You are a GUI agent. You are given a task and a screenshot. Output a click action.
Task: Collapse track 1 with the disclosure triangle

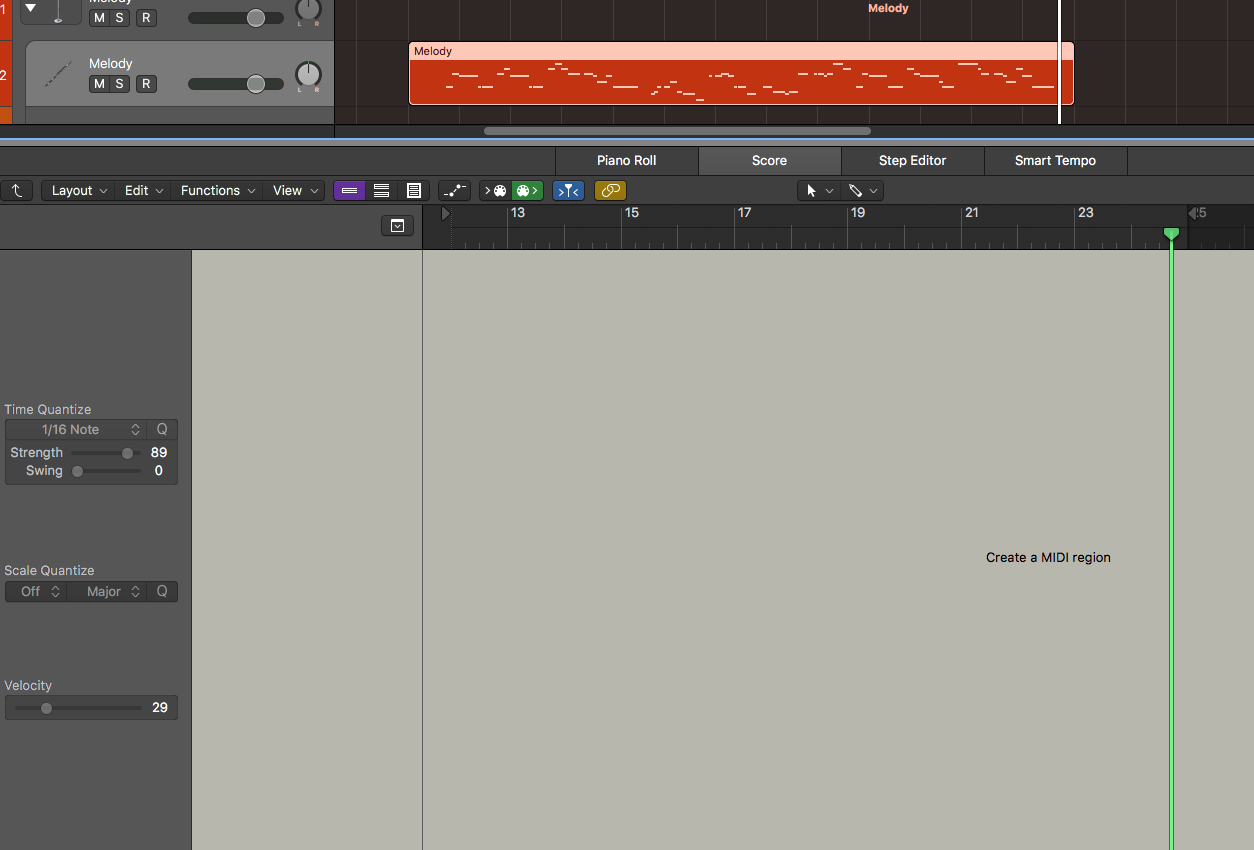point(30,8)
